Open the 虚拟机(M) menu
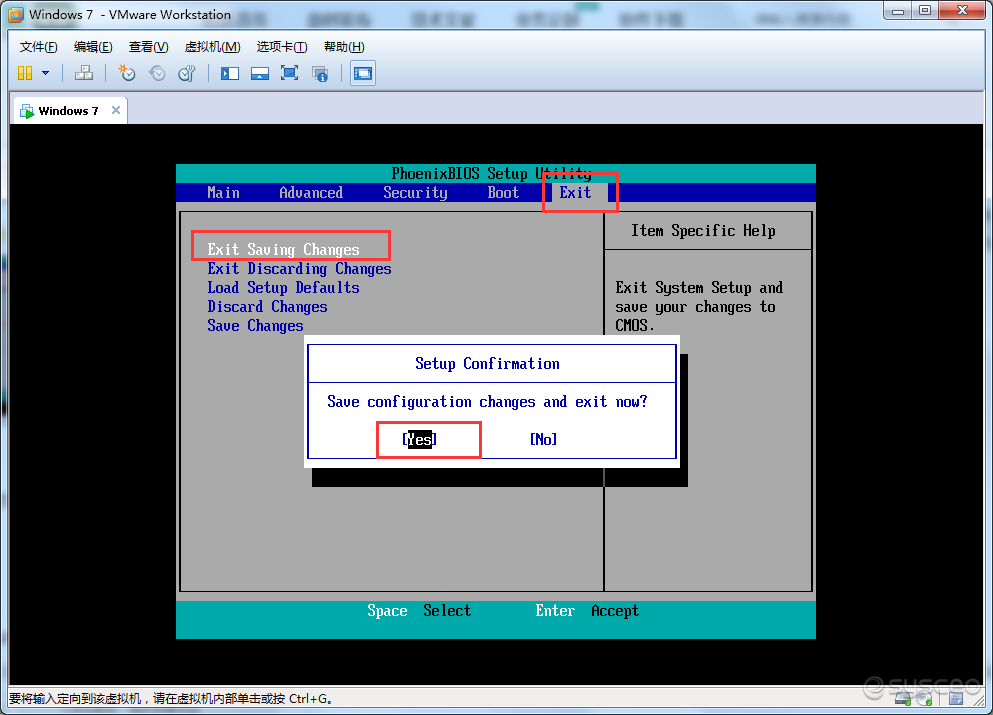The image size is (993, 715). tap(212, 47)
